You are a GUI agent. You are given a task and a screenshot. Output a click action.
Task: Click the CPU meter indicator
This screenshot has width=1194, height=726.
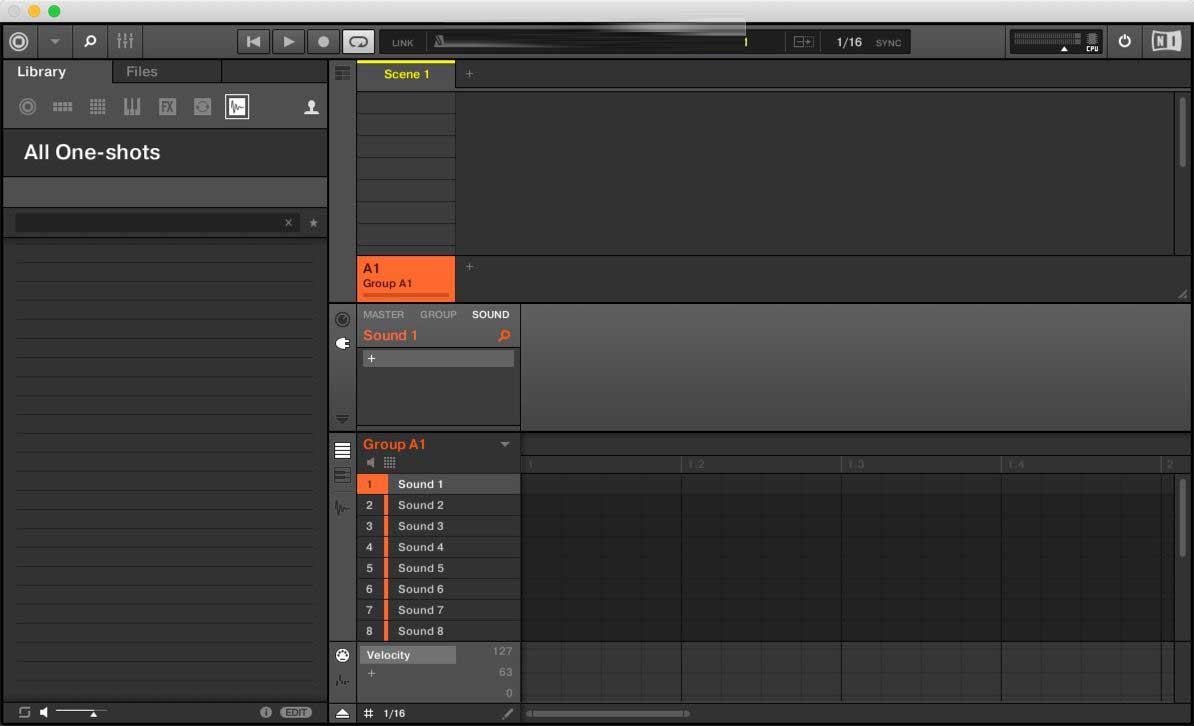point(1092,42)
